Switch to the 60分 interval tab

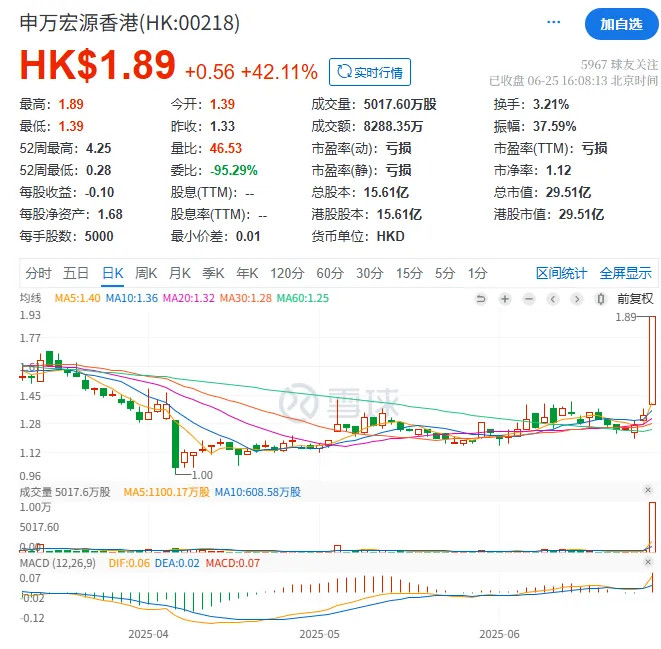330,273
